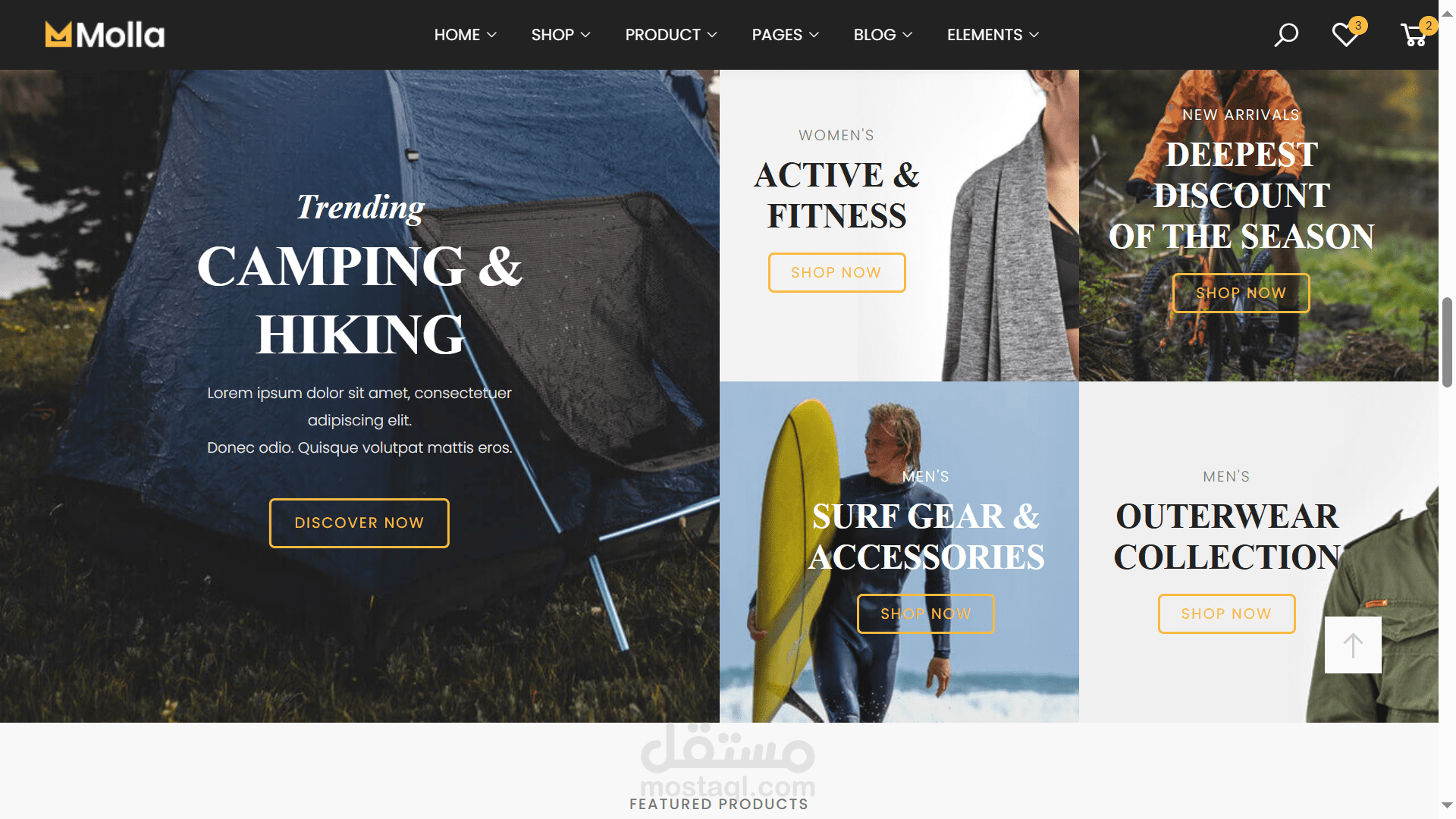Click scrollbar down arrow at bottom
This screenshot has width=1456, height=819.
(1447, 805)
